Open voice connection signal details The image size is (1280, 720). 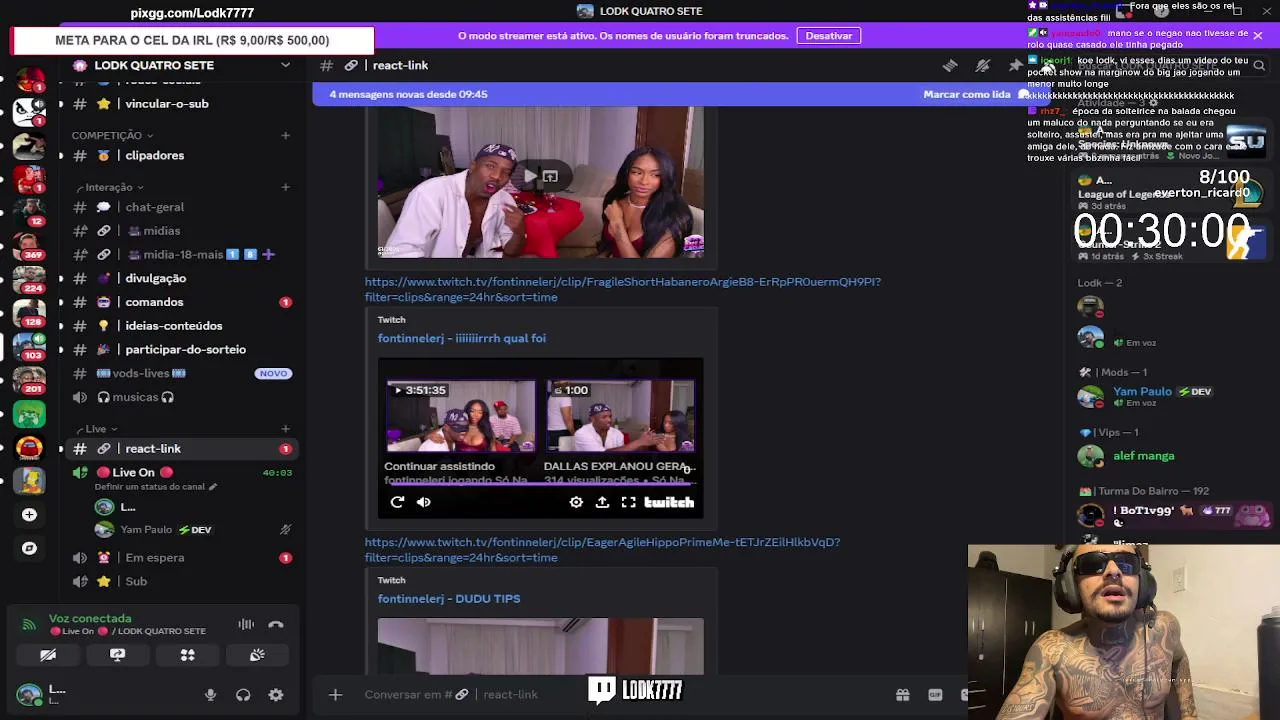(29, 625)
